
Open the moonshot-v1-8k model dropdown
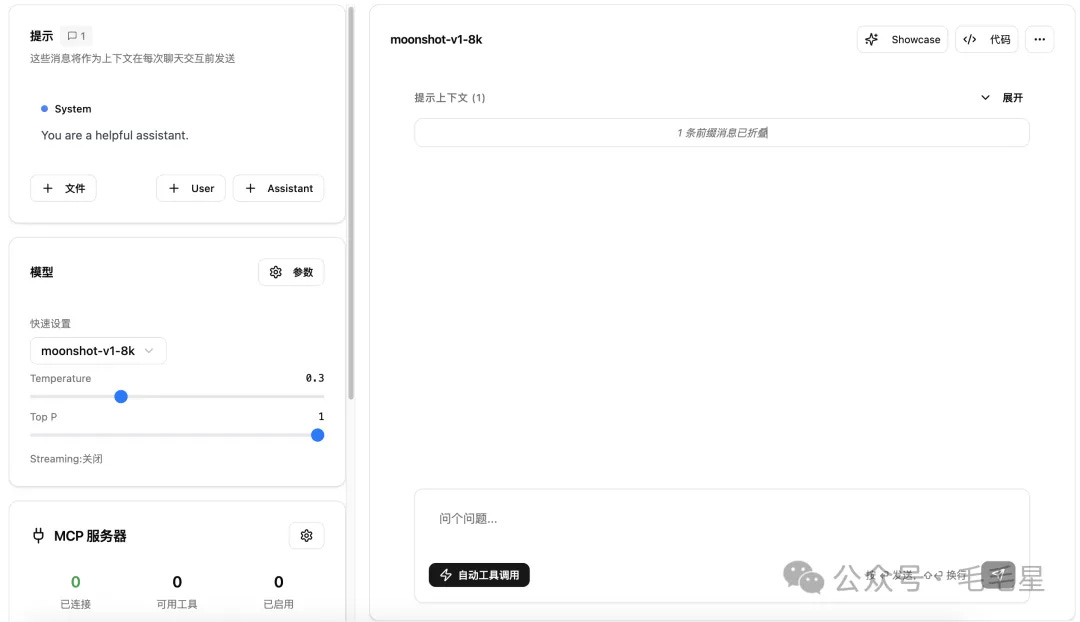[98, 351]
